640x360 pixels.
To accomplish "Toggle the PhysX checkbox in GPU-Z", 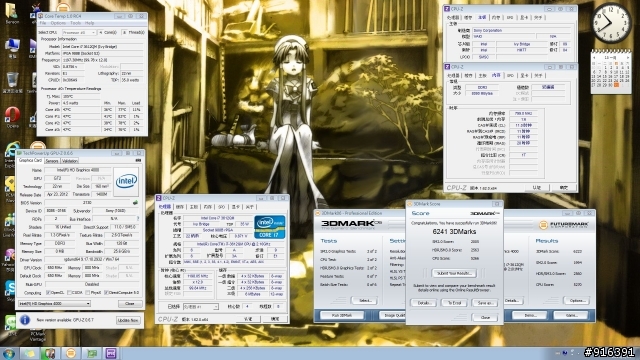I will (x=88, y=293).
